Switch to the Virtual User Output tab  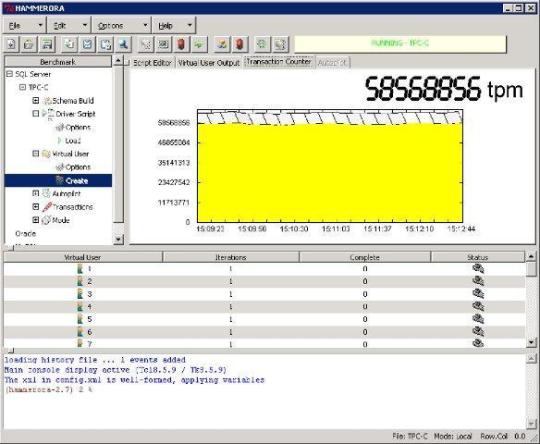[209, 63]
